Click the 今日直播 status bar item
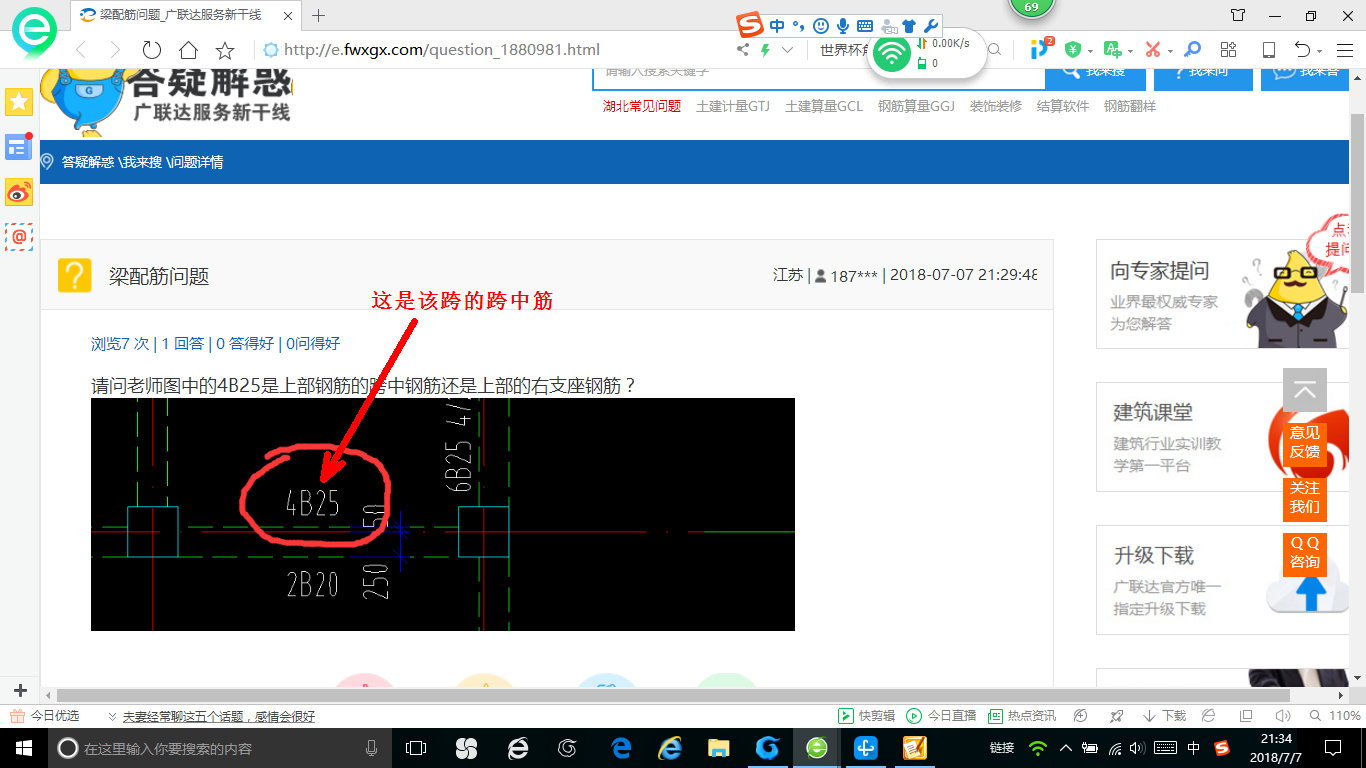Viewport: 1366px width, 768px height. tap(942, 716)
